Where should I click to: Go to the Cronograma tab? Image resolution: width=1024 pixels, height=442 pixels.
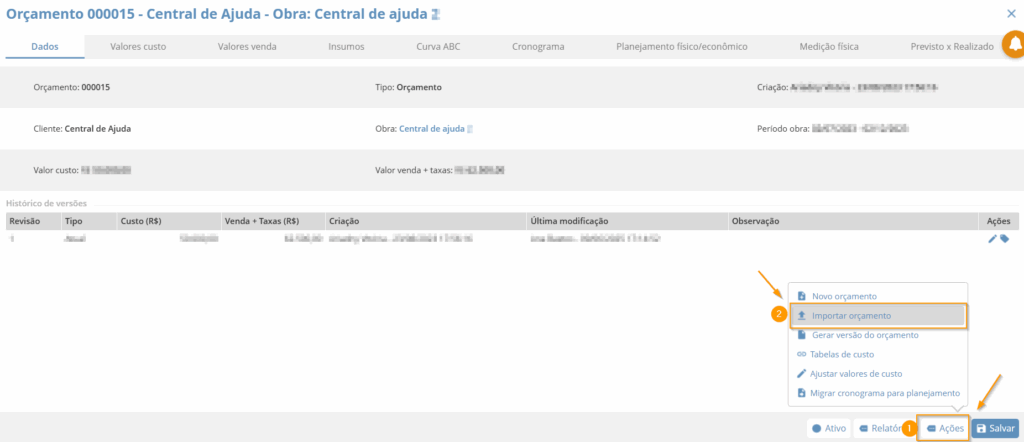point(538,46)
